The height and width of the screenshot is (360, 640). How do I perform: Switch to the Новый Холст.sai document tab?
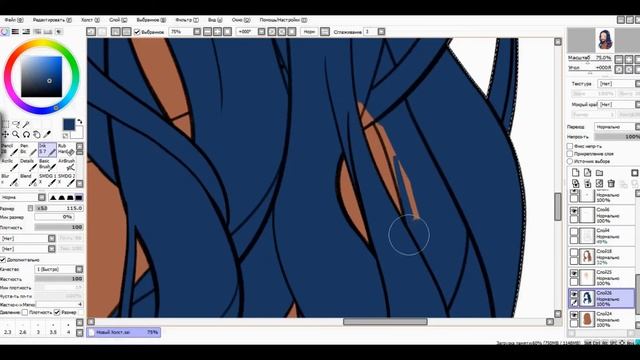(124, 332)
